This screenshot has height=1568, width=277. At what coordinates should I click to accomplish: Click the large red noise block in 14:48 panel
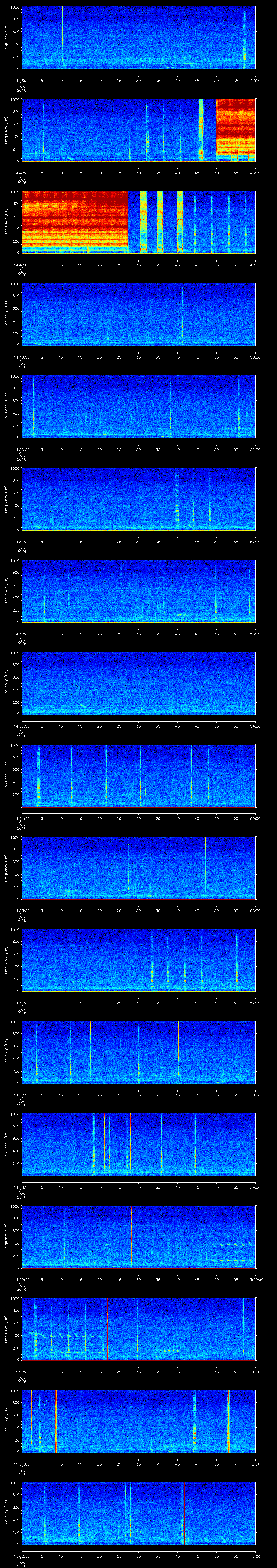click(x=75, y=222)
